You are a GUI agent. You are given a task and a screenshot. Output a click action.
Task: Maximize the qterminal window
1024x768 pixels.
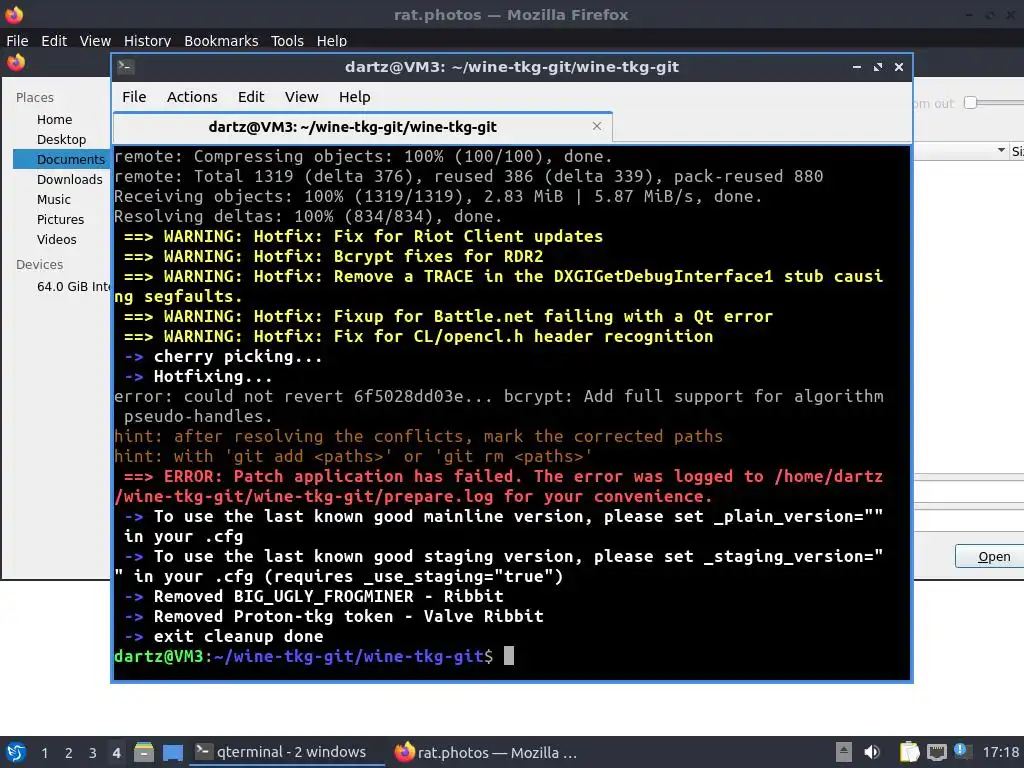point(878,67)
